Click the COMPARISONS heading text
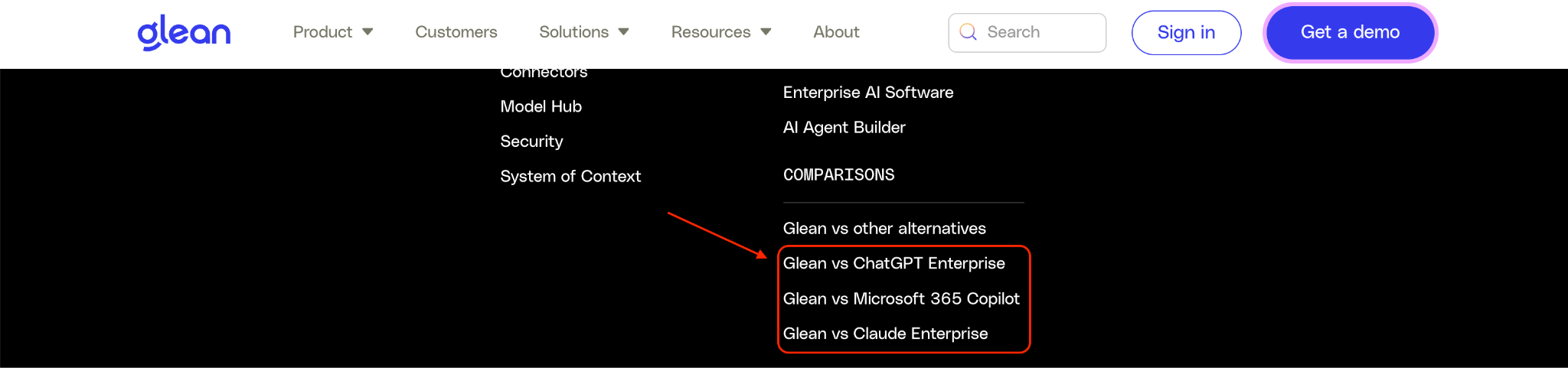This screenshot has height=368, width=1568. [x=838, y=175]
